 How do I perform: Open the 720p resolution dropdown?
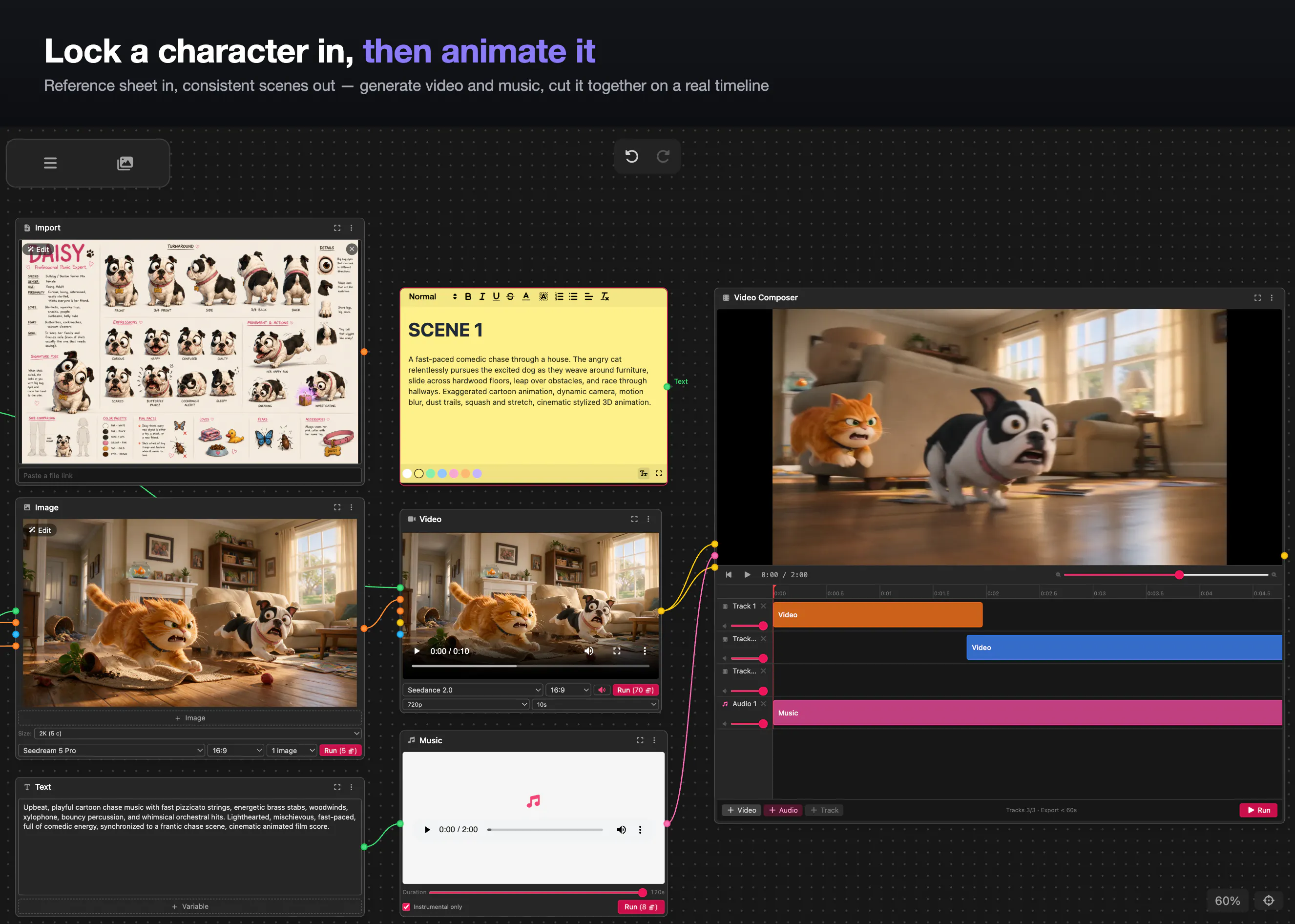466,704
